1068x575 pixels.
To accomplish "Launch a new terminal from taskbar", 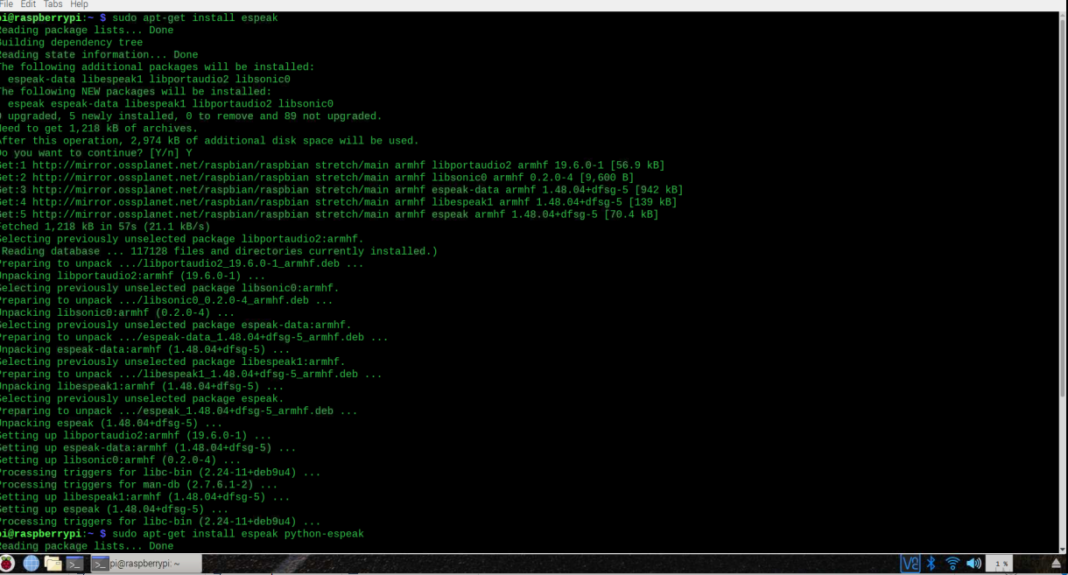I will [76, 564].
